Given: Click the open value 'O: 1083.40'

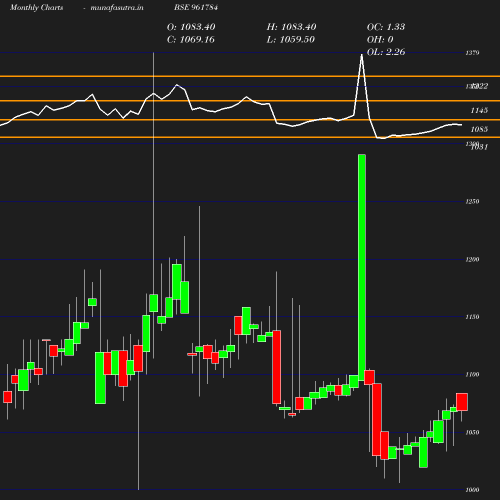Looking at the screenshot, I should pos(191,27).
